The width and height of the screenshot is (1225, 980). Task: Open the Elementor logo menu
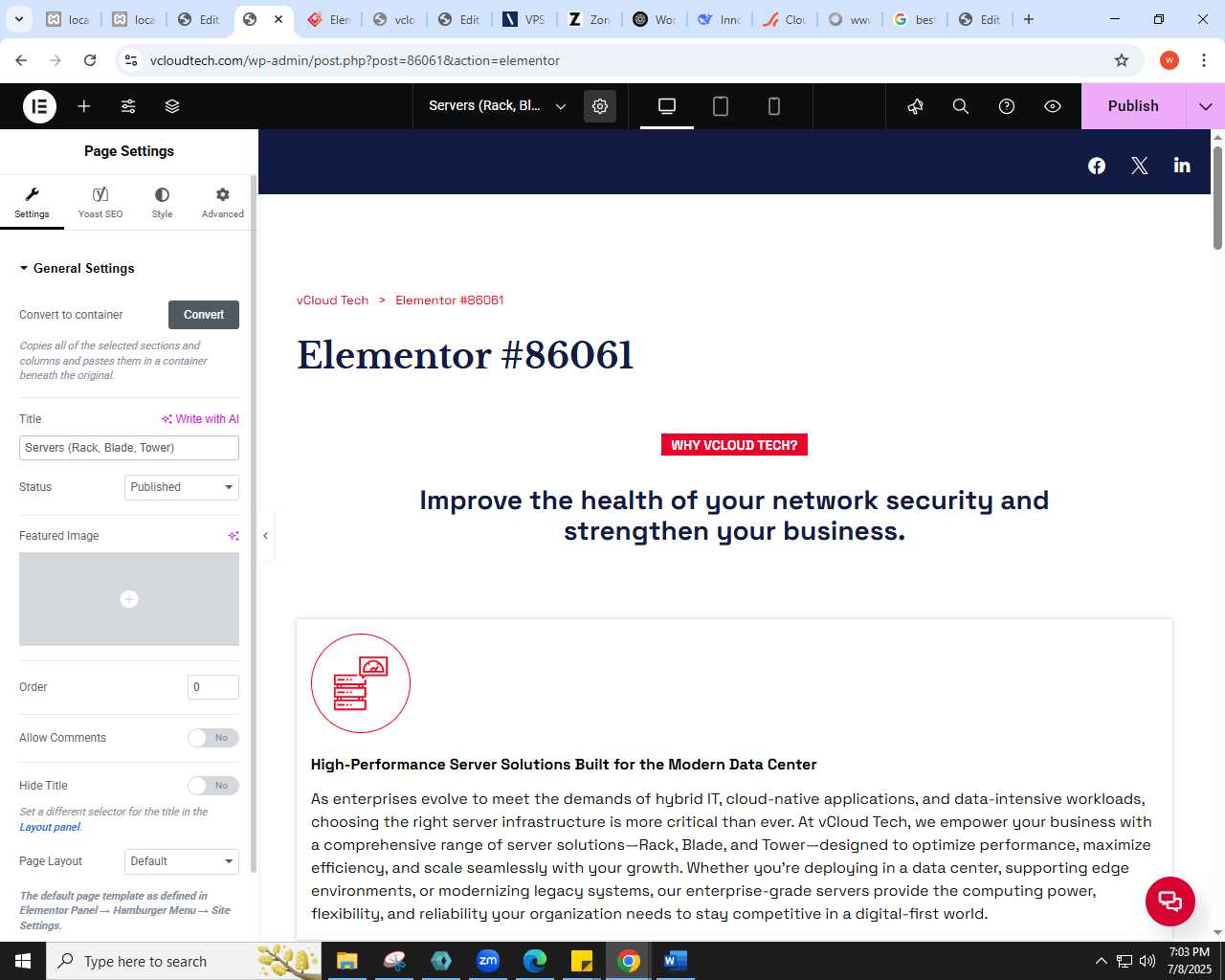point(39,106)
